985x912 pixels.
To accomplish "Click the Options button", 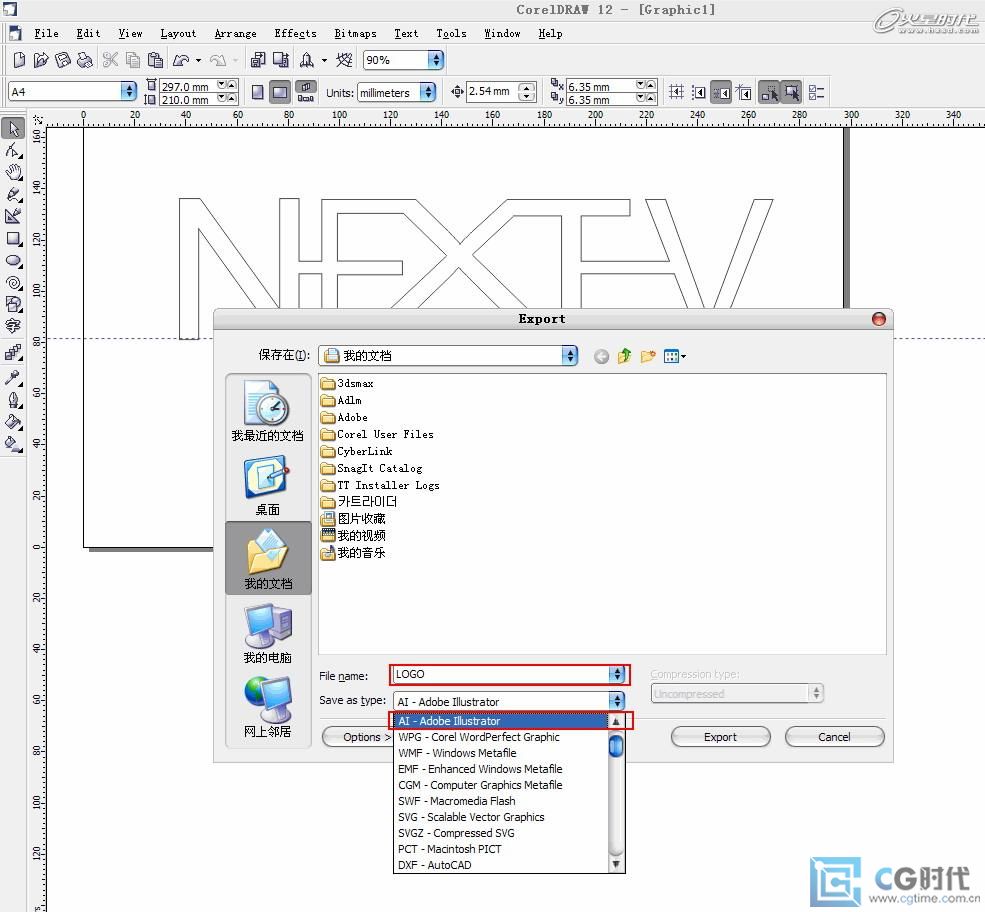I will click(x=358, y=737).
